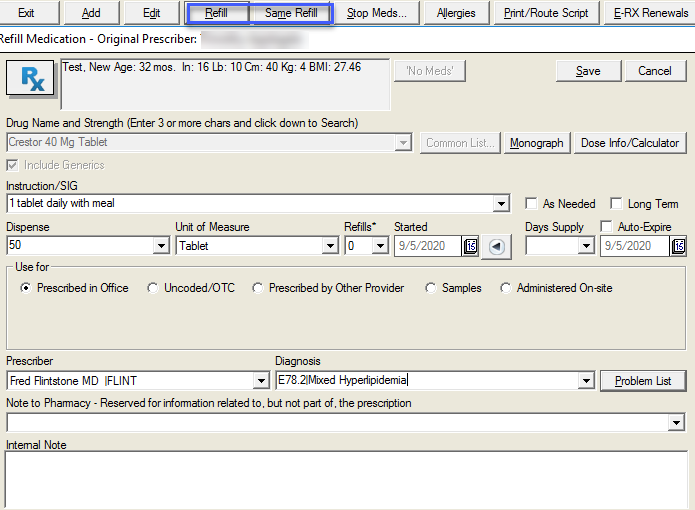
Task: Choose Prescribed by Other Provider option
Action: 258,288
